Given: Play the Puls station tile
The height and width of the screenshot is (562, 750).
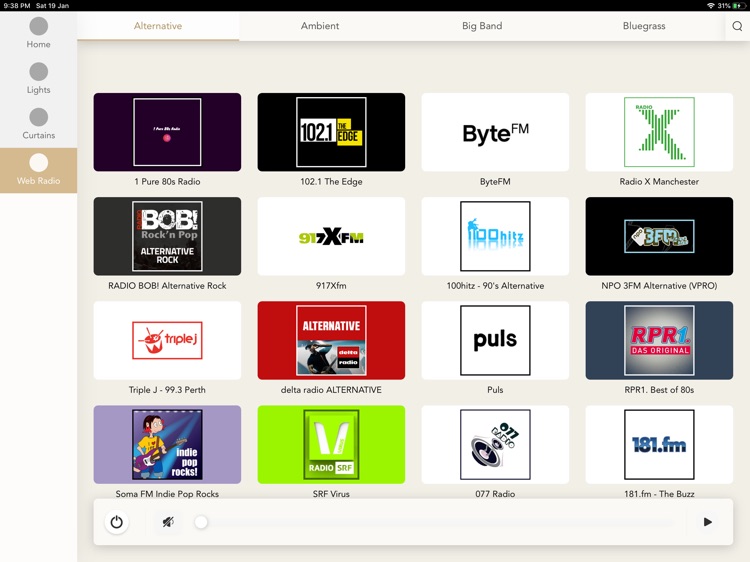Looking at the screenshot, I should [495, 340].
